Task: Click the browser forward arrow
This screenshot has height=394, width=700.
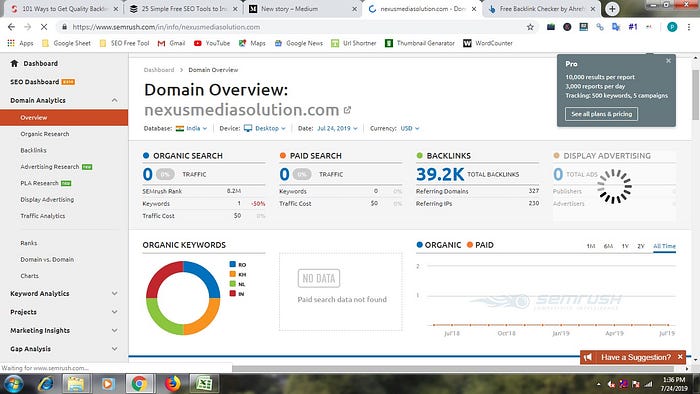Action: 28,27
